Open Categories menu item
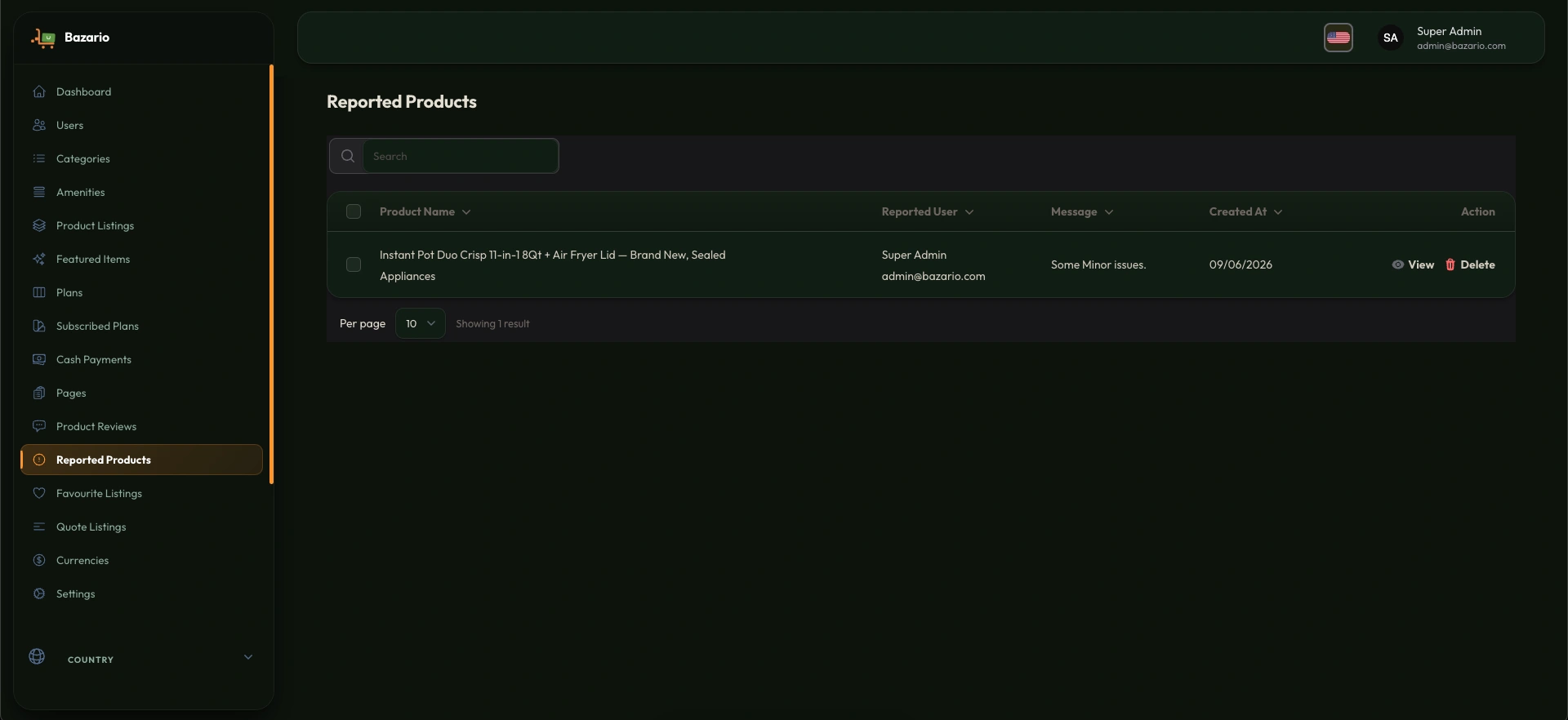Screen dimensions: 1568x720 tap(142, 158)
